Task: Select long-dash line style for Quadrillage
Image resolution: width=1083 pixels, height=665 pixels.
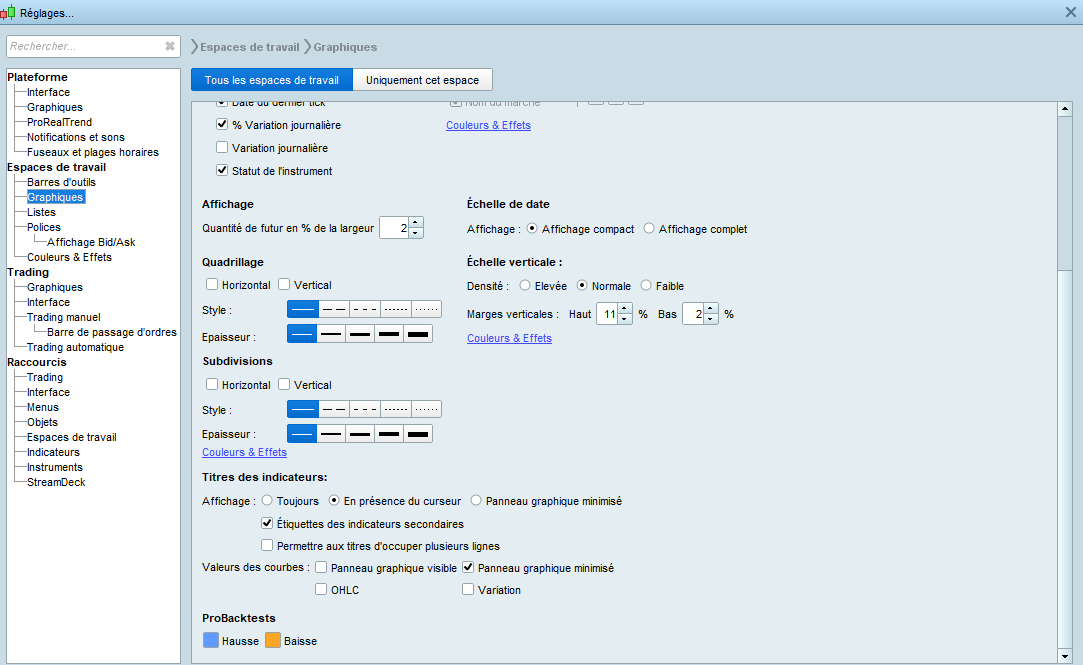Action: 334,309
